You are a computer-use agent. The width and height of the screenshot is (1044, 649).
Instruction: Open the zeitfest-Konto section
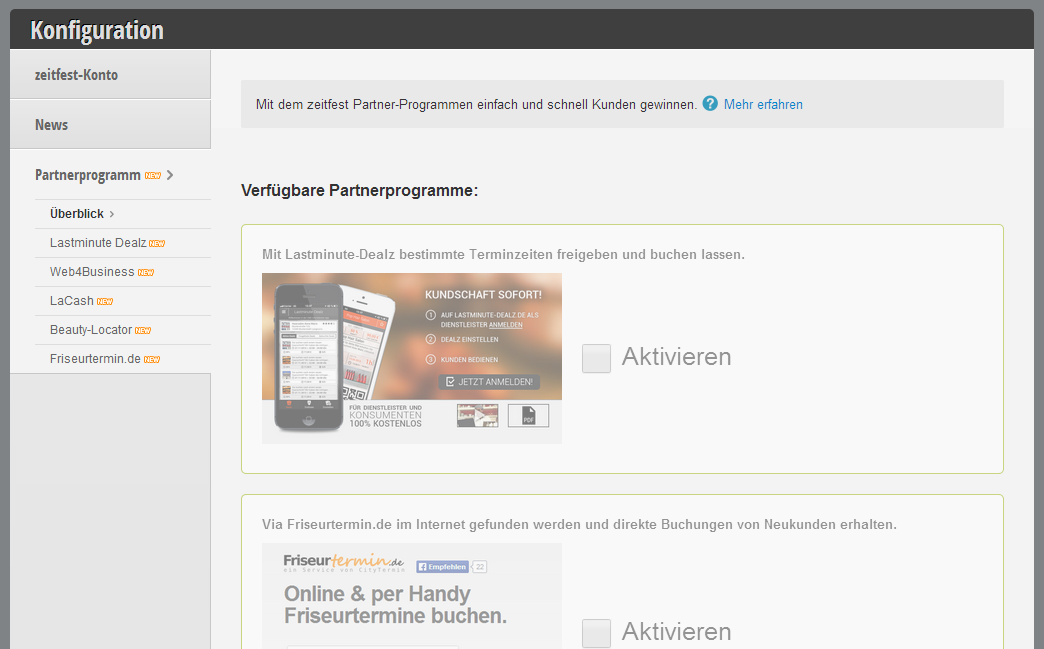point(111,75)
